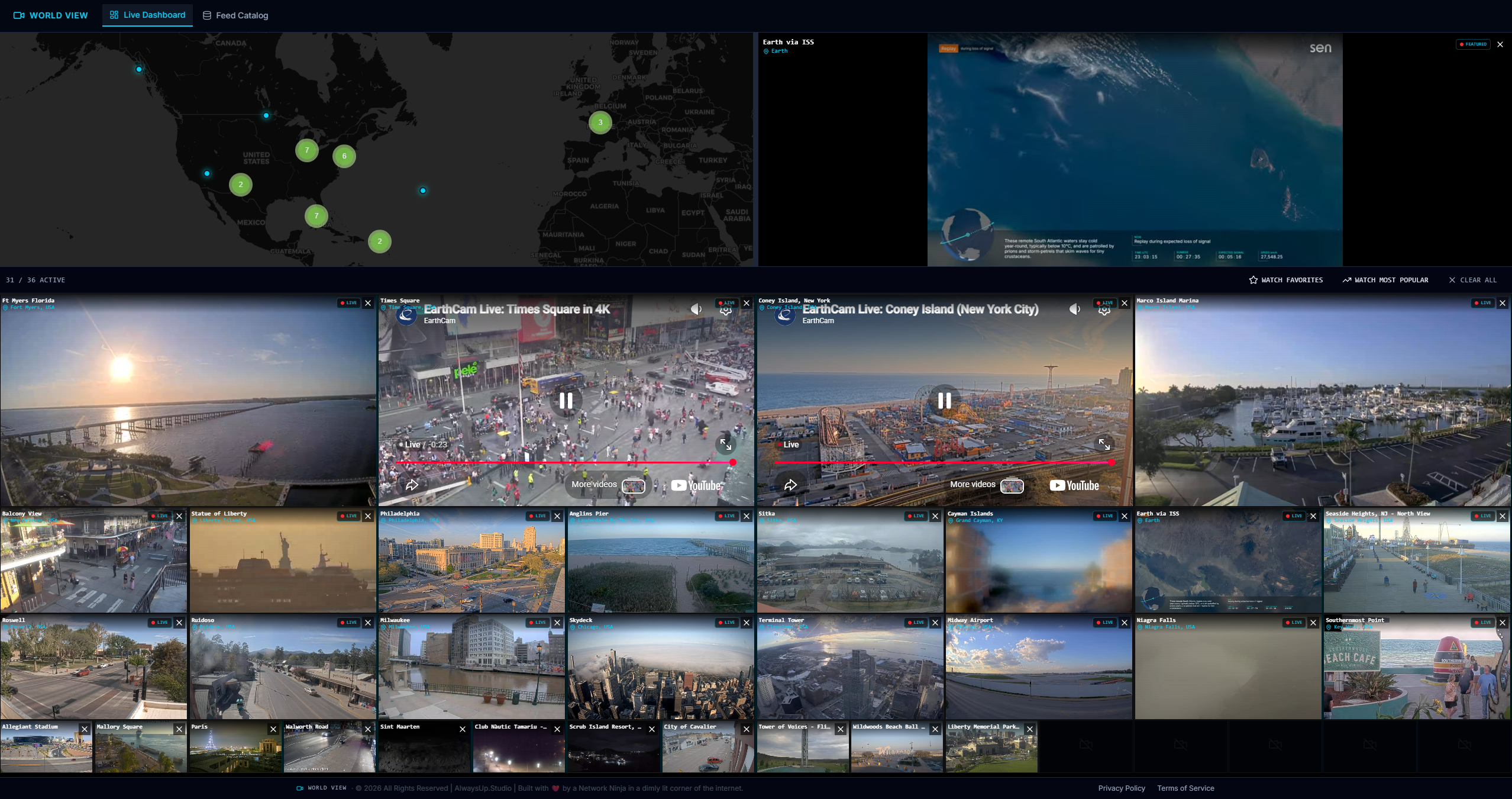The height and width of the screenshot is (799, 1512).
Task: Expand the green cluster marker labeled 7 on the map
Action: 307,150
